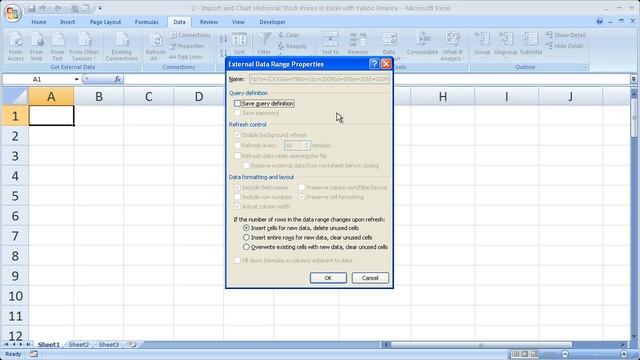Click the refresh minutes spinner arrows
This screenshot has height=360, width=640.
[307, 145]
